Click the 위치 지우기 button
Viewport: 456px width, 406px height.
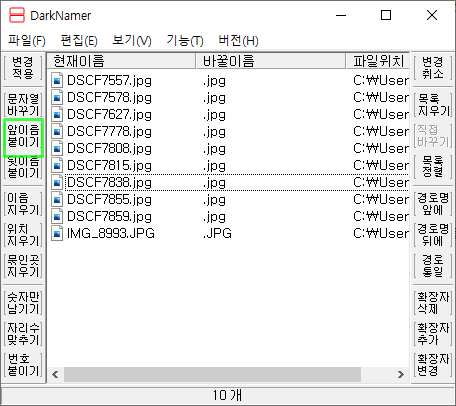[23, 235]
